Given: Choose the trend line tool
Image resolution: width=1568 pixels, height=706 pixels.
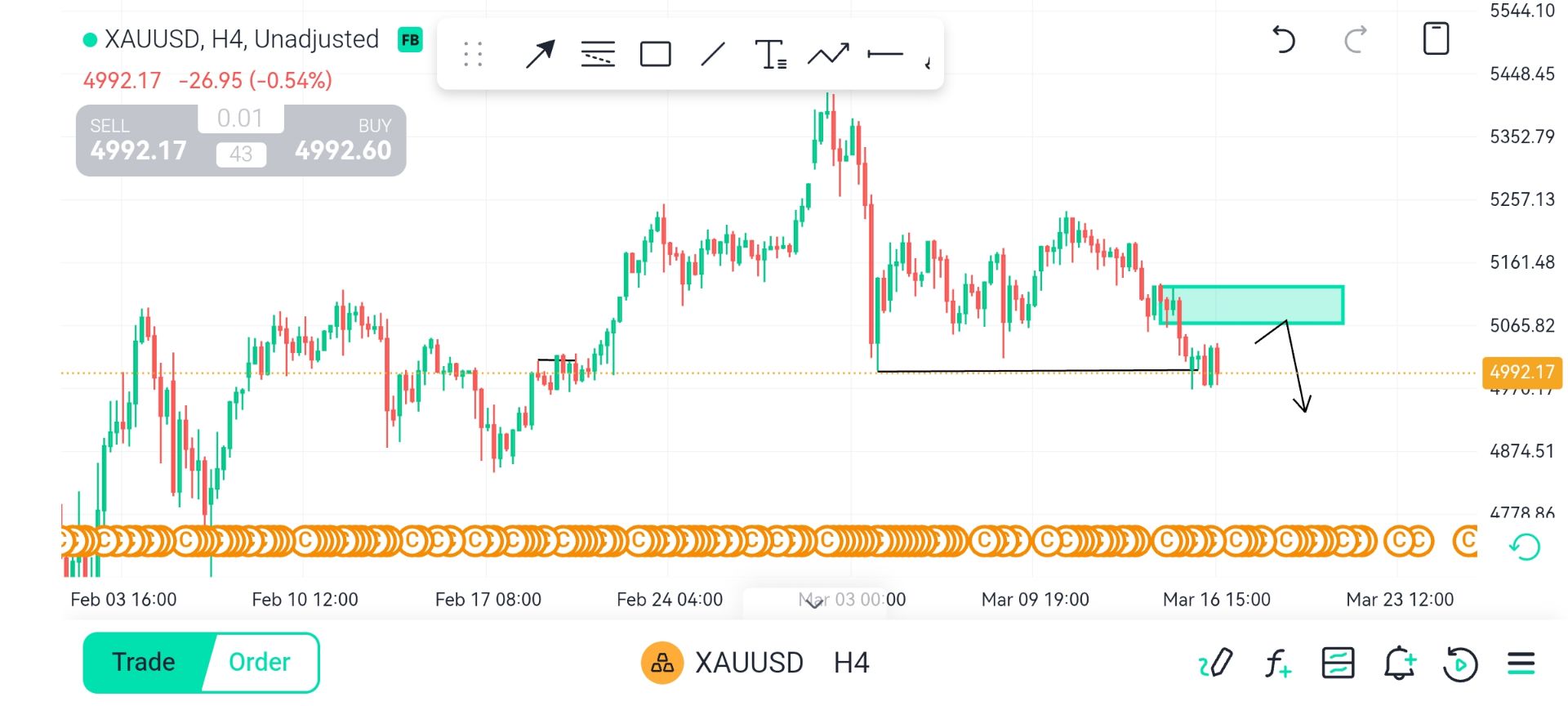Looking at the screenshot, I should tap(713, 55).
